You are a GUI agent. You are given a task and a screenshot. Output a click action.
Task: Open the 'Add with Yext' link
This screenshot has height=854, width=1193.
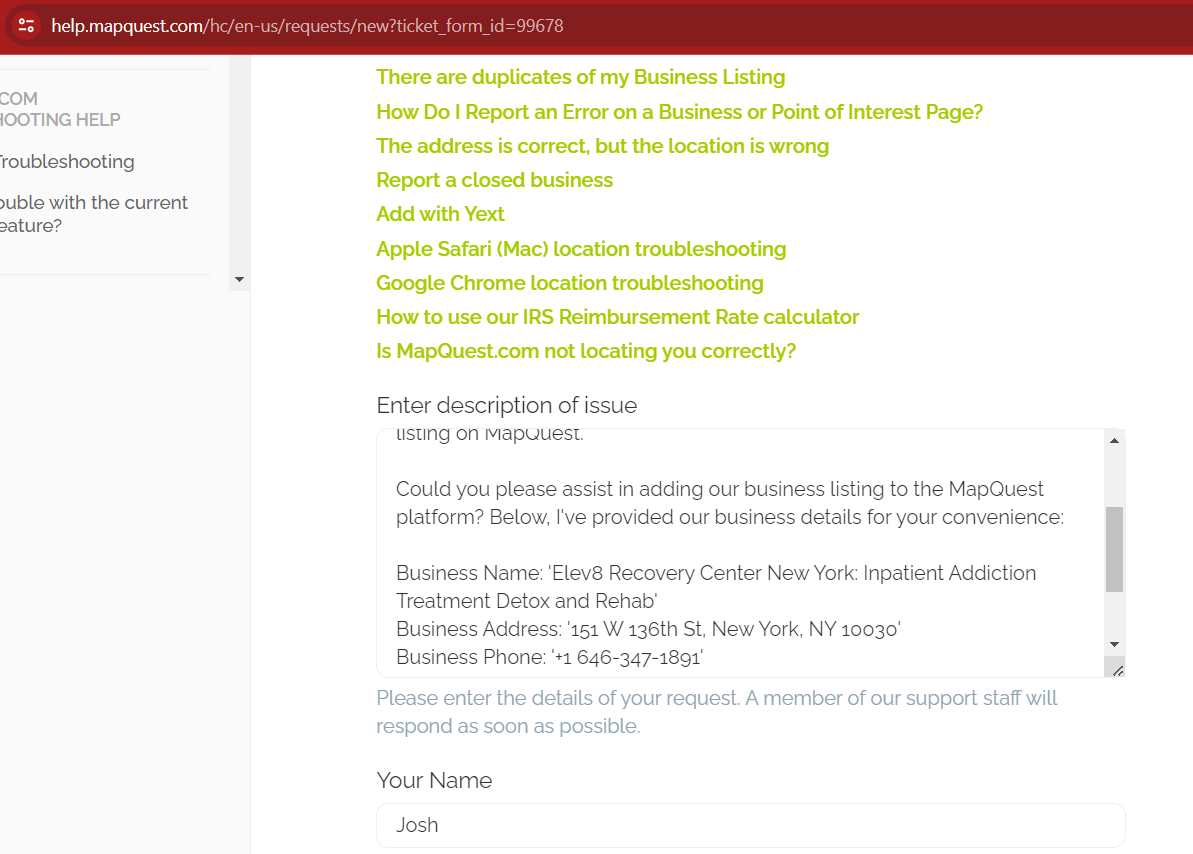441,214
